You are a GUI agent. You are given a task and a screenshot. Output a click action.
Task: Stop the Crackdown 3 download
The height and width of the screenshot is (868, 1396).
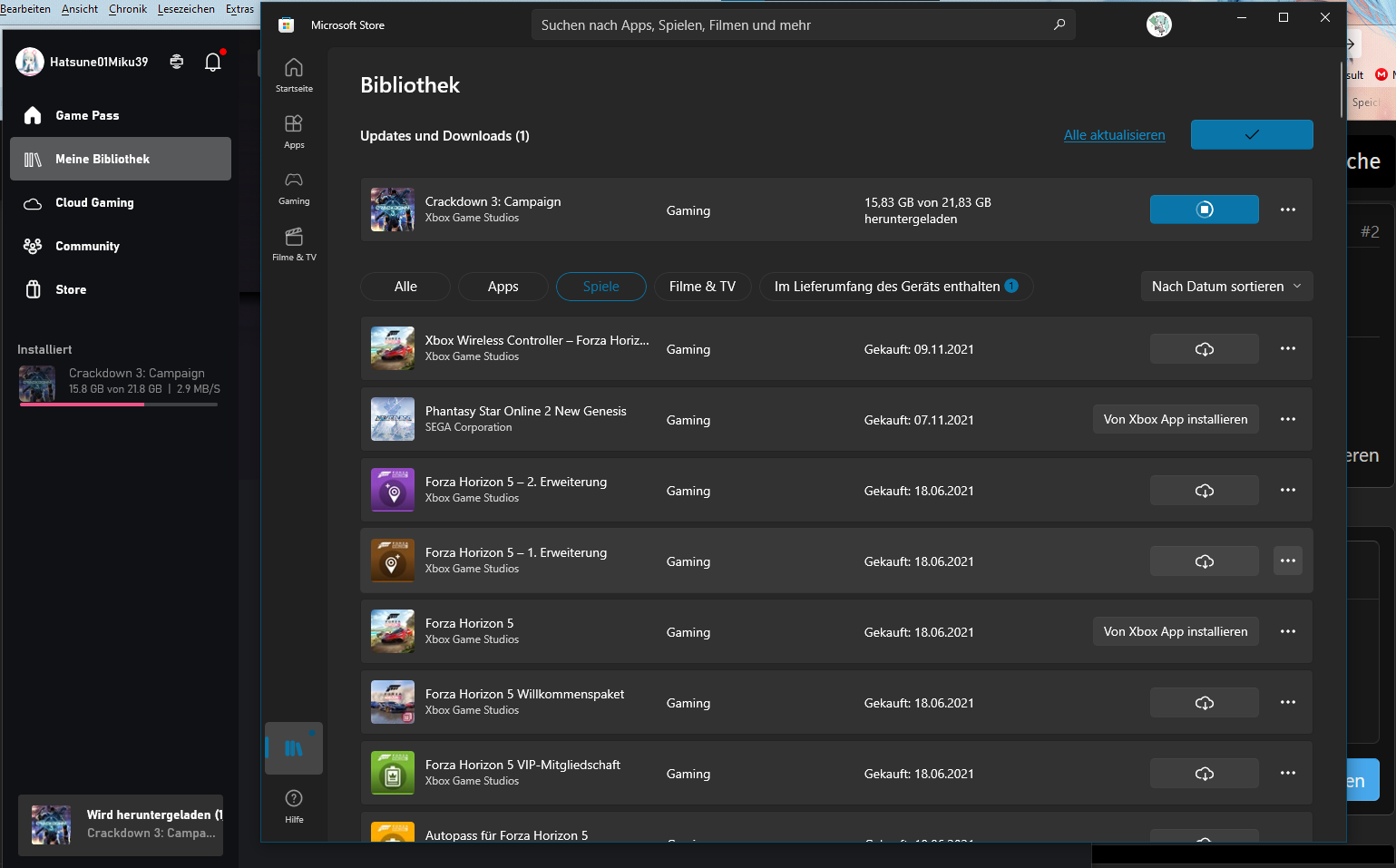(x=1204, y=210)
